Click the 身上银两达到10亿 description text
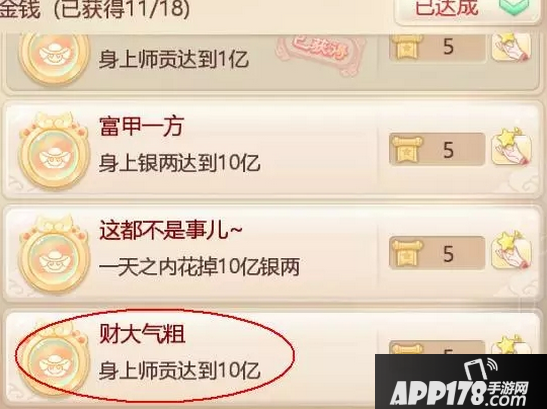Viewport: 547px width, 409px height. tap(180, 163)
